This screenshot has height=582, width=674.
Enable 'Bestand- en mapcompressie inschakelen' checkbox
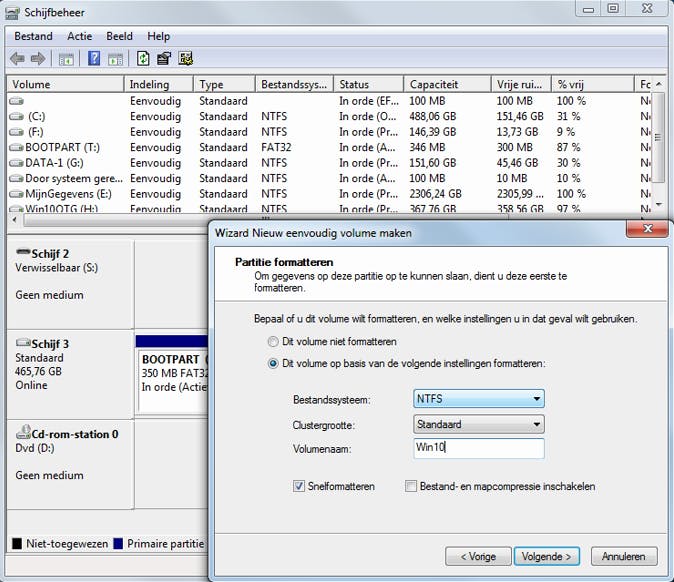pos(411,486)
